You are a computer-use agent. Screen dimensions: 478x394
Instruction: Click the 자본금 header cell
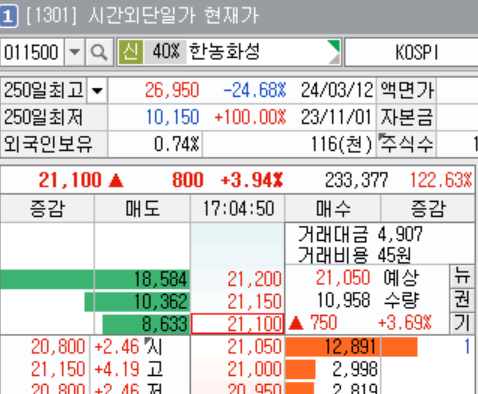(x=407, y=117)
